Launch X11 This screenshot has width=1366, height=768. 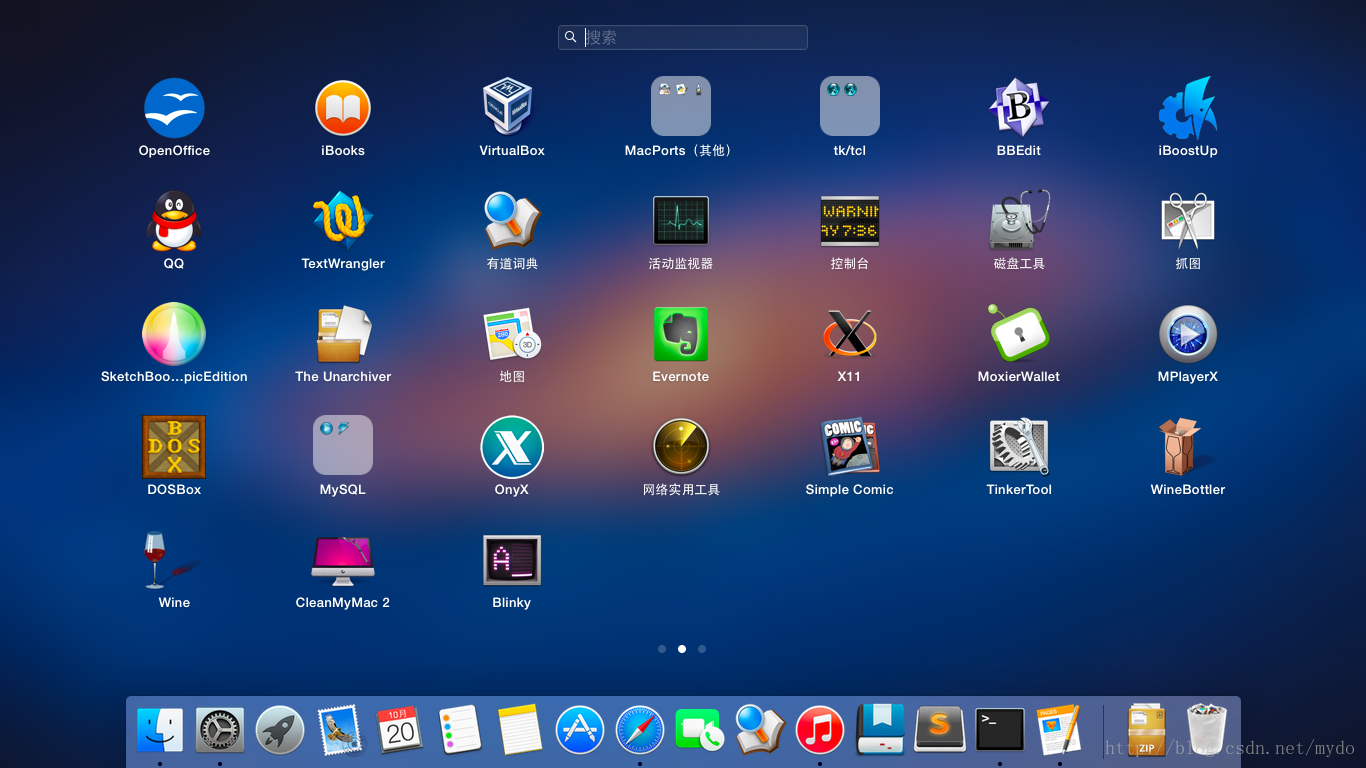tap(850, 334)
